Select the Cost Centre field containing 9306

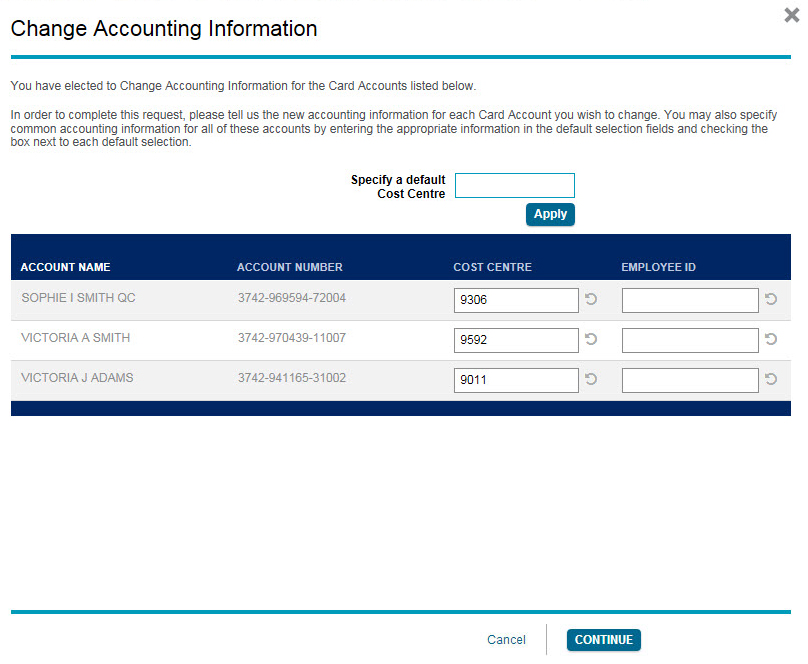(x=516, y=300)
